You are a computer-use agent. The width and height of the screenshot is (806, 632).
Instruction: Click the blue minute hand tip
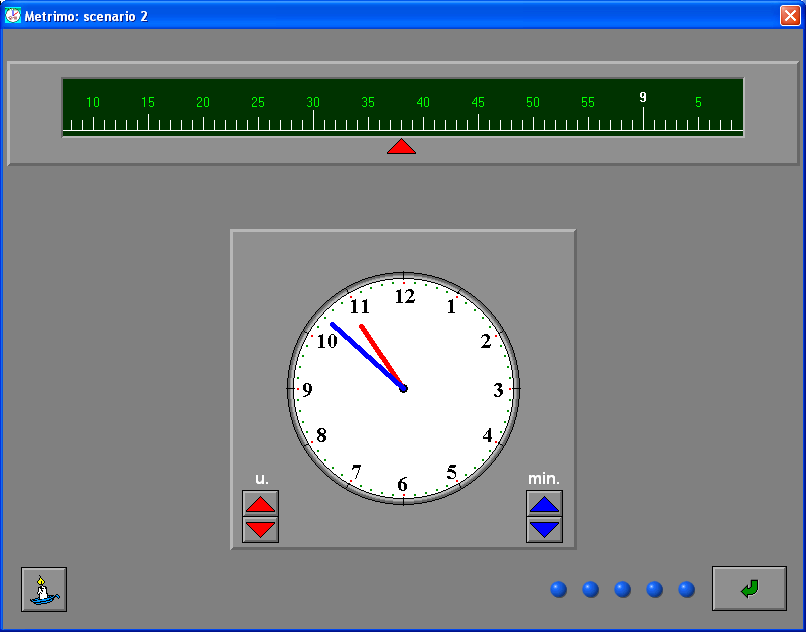click(x=333, y=324)
